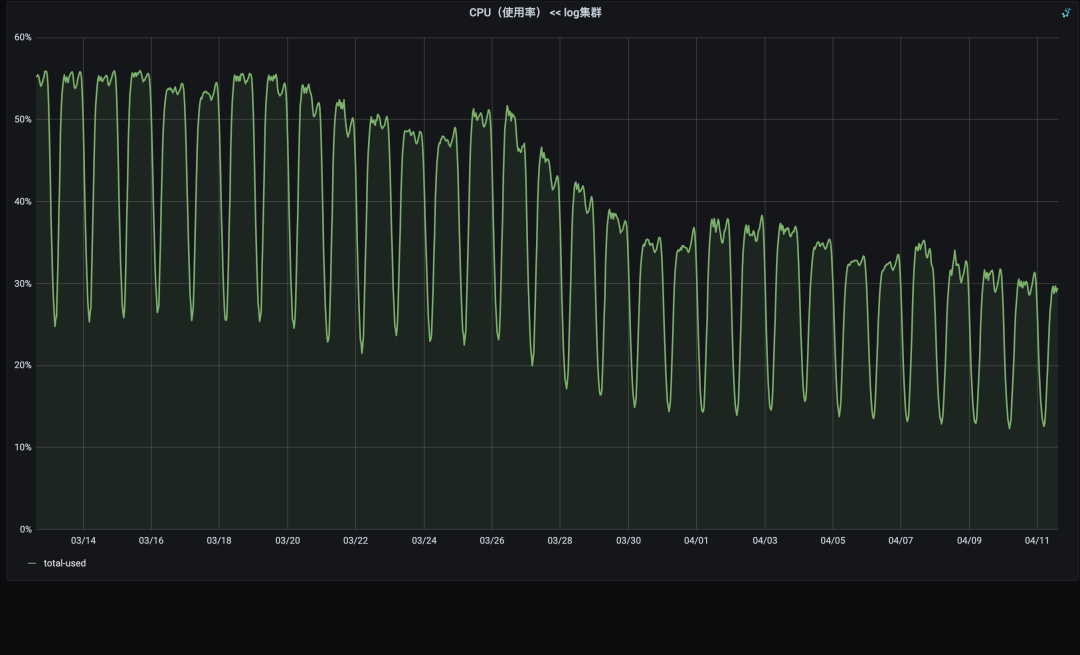
Task: Click the 50% label on the y-axis
Action: (x=23, y=119)
